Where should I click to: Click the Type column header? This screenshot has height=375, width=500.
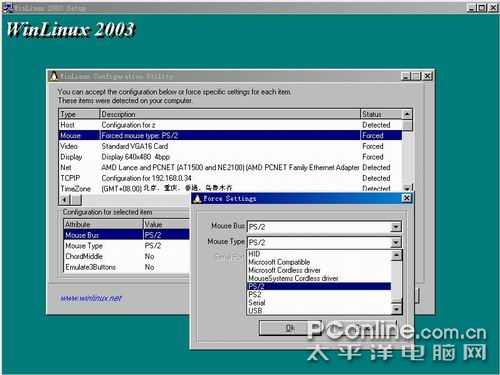click(79, 114)
